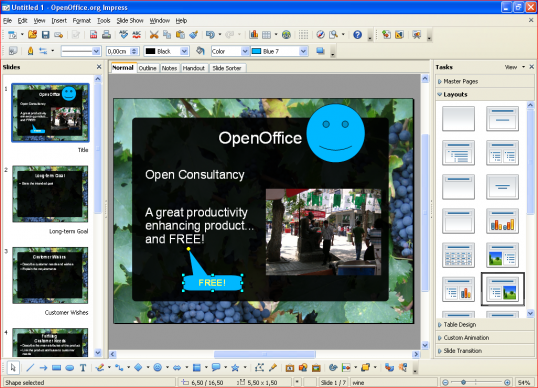Open the Insert menu
Image resolution: width=538 pixels, height=388 pixels.
click(x=59, y=21)
